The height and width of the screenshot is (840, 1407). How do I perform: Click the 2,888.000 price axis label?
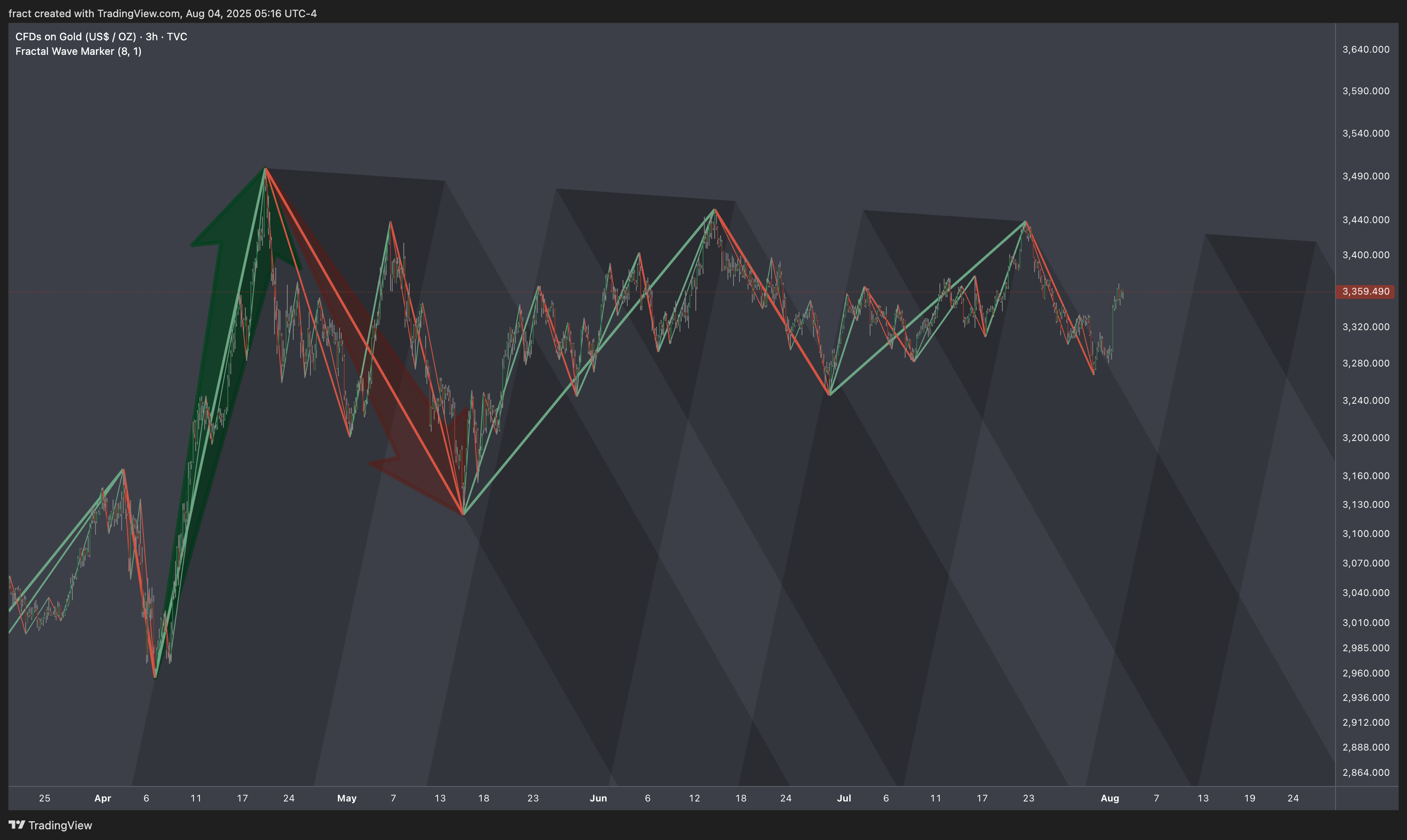(1366, 747)
